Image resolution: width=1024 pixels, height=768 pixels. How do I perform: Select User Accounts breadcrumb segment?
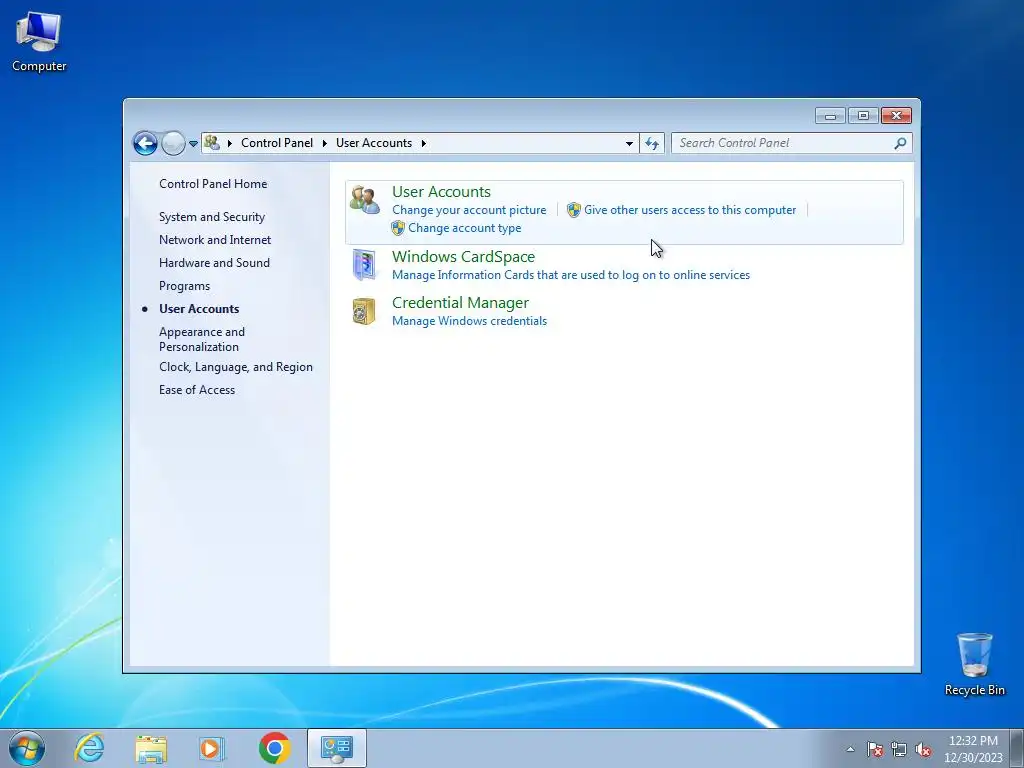pos(374,143)
